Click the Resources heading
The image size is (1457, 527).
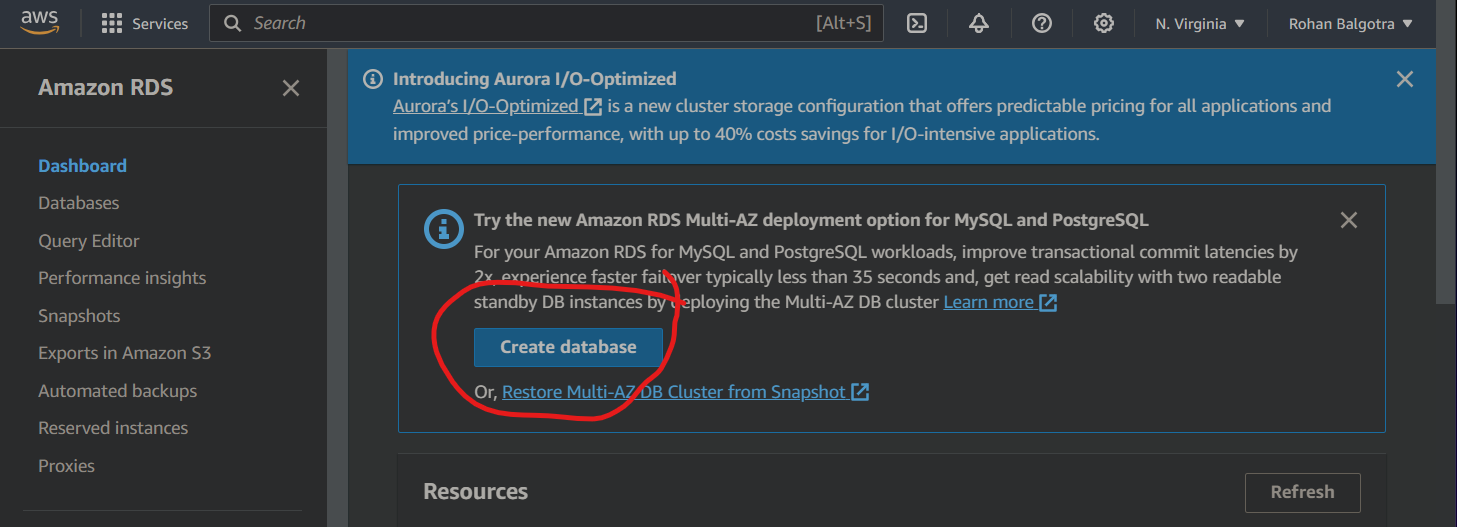click(475, 492)
